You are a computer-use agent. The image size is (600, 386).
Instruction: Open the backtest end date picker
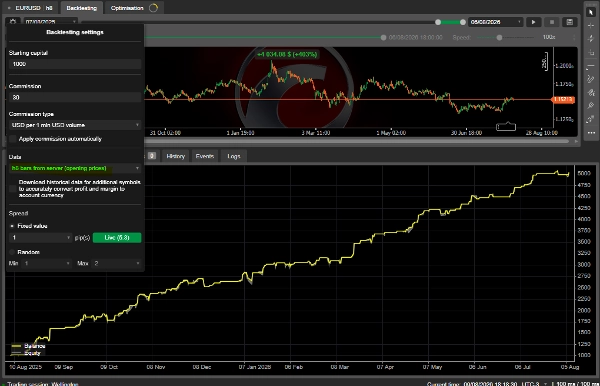496,22
